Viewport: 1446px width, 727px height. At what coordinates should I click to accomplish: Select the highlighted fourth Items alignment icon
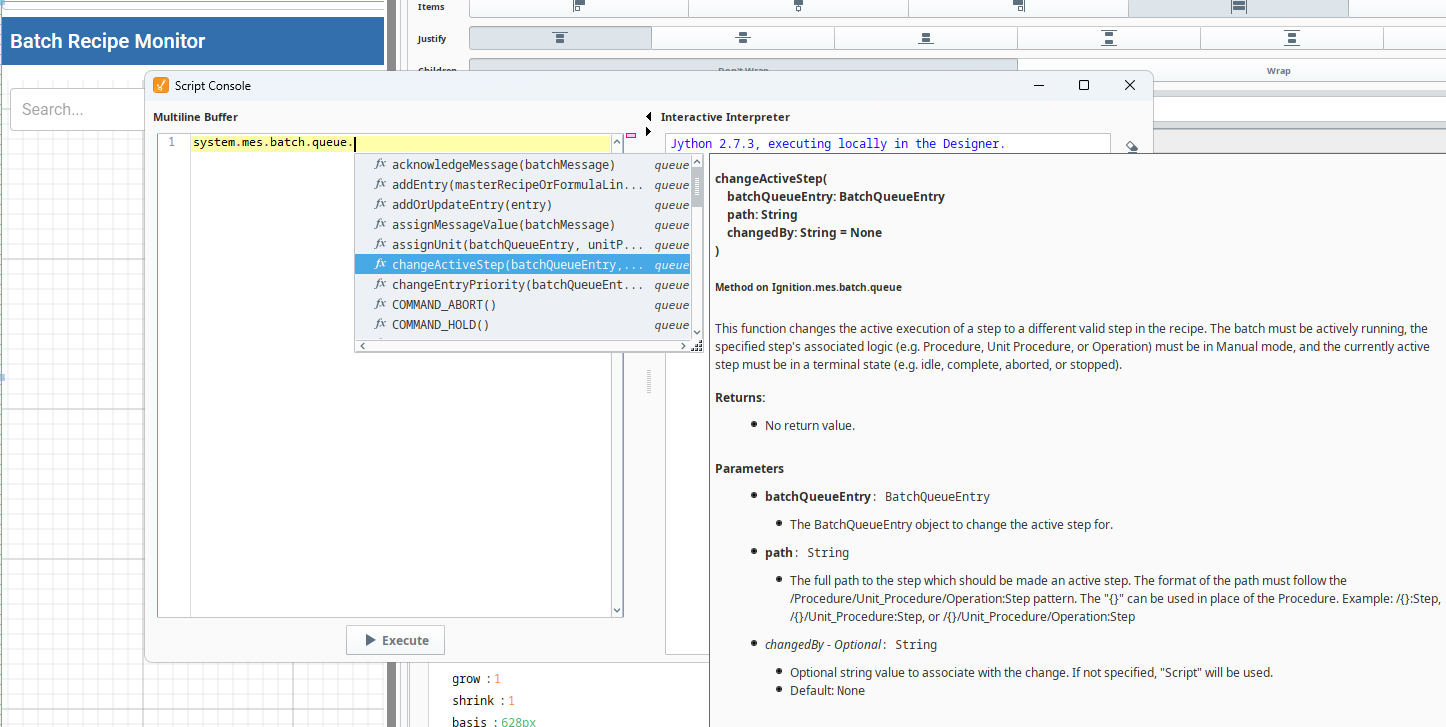1238,7
